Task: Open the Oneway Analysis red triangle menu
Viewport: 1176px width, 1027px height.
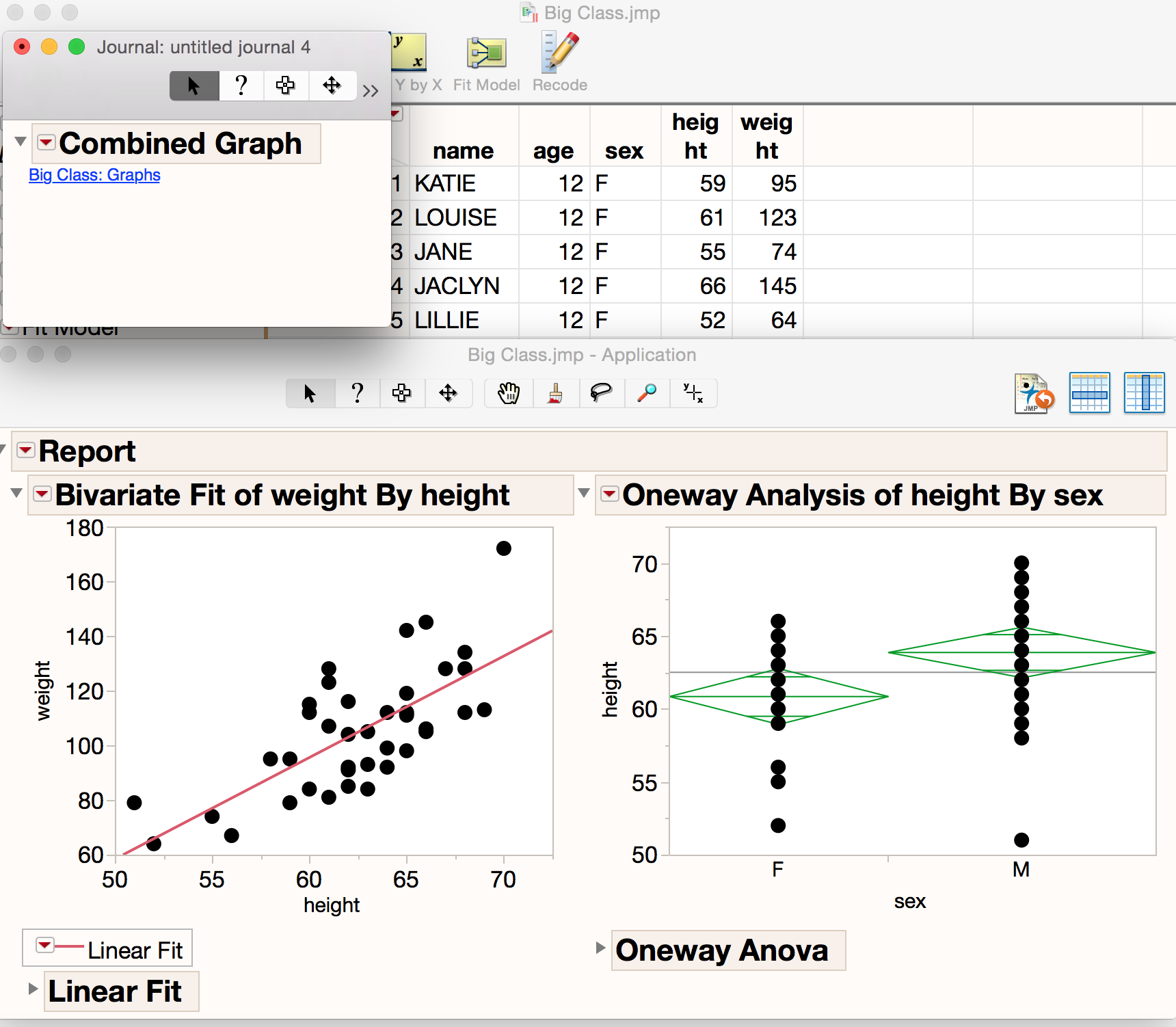Action: point(609,494)
